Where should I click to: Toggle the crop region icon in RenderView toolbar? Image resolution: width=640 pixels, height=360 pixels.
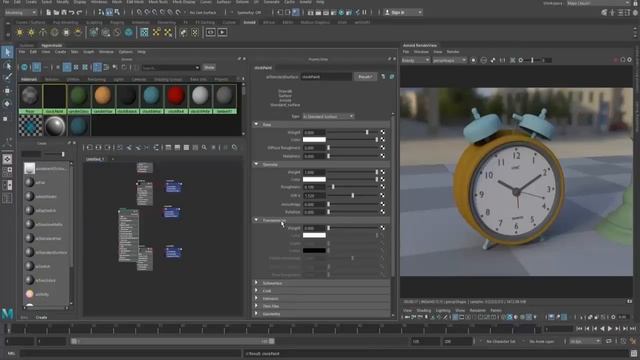pos(513,60)
